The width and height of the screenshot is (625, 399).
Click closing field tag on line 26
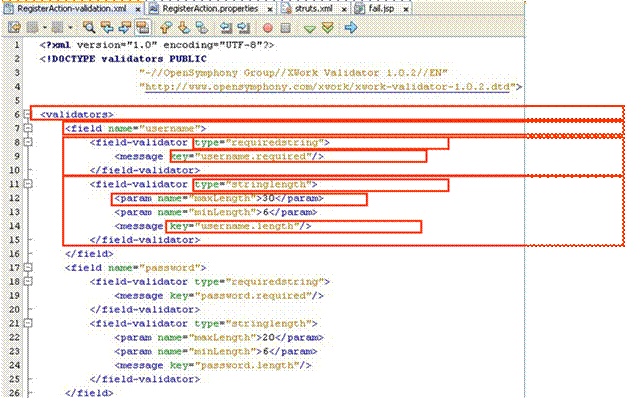pyautogui.click(x=89, y=393)
